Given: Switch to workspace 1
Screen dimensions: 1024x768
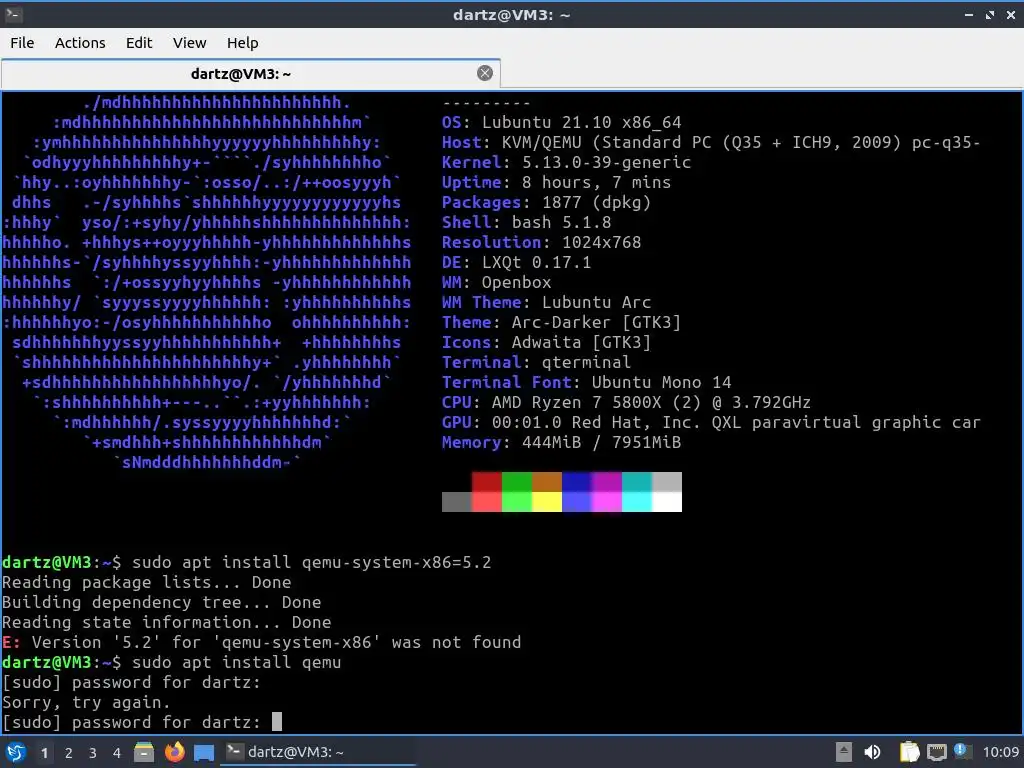Looking at the screenshot, I should coord(44,753).
